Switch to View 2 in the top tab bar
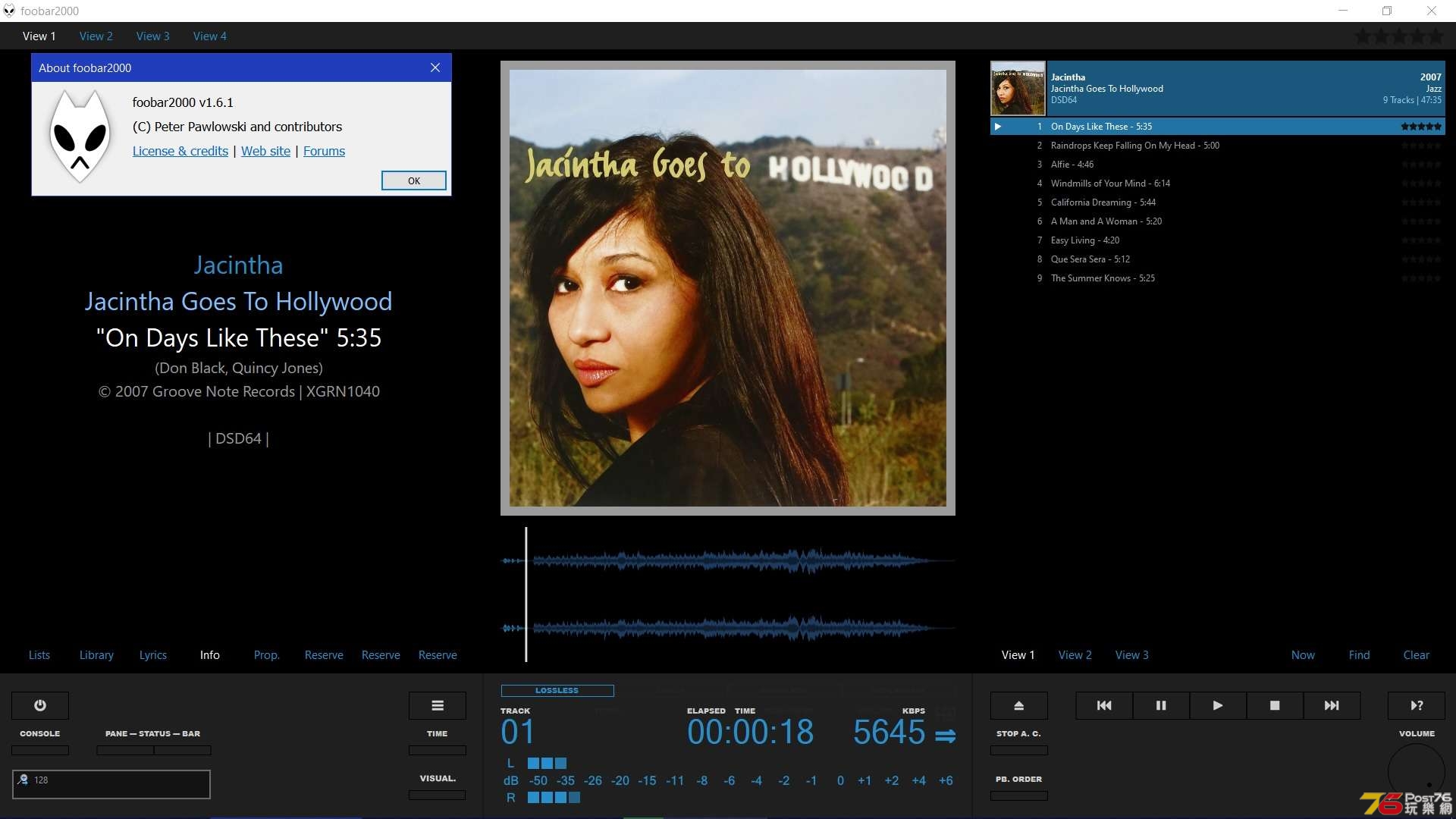 96,36
